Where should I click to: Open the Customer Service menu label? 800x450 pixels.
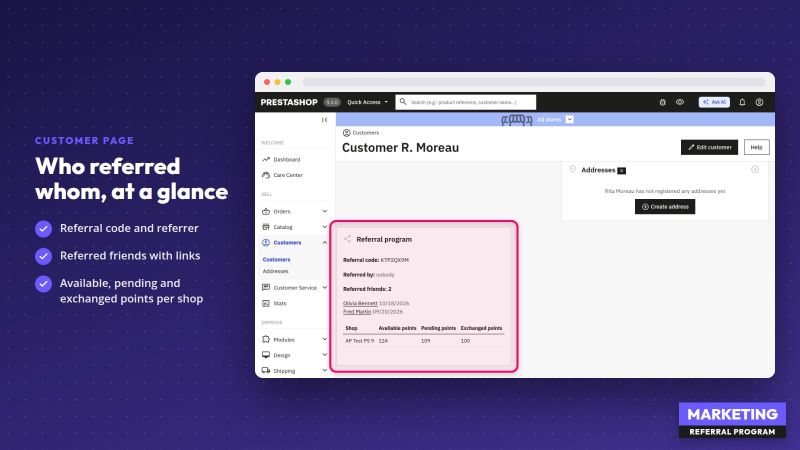295,288
